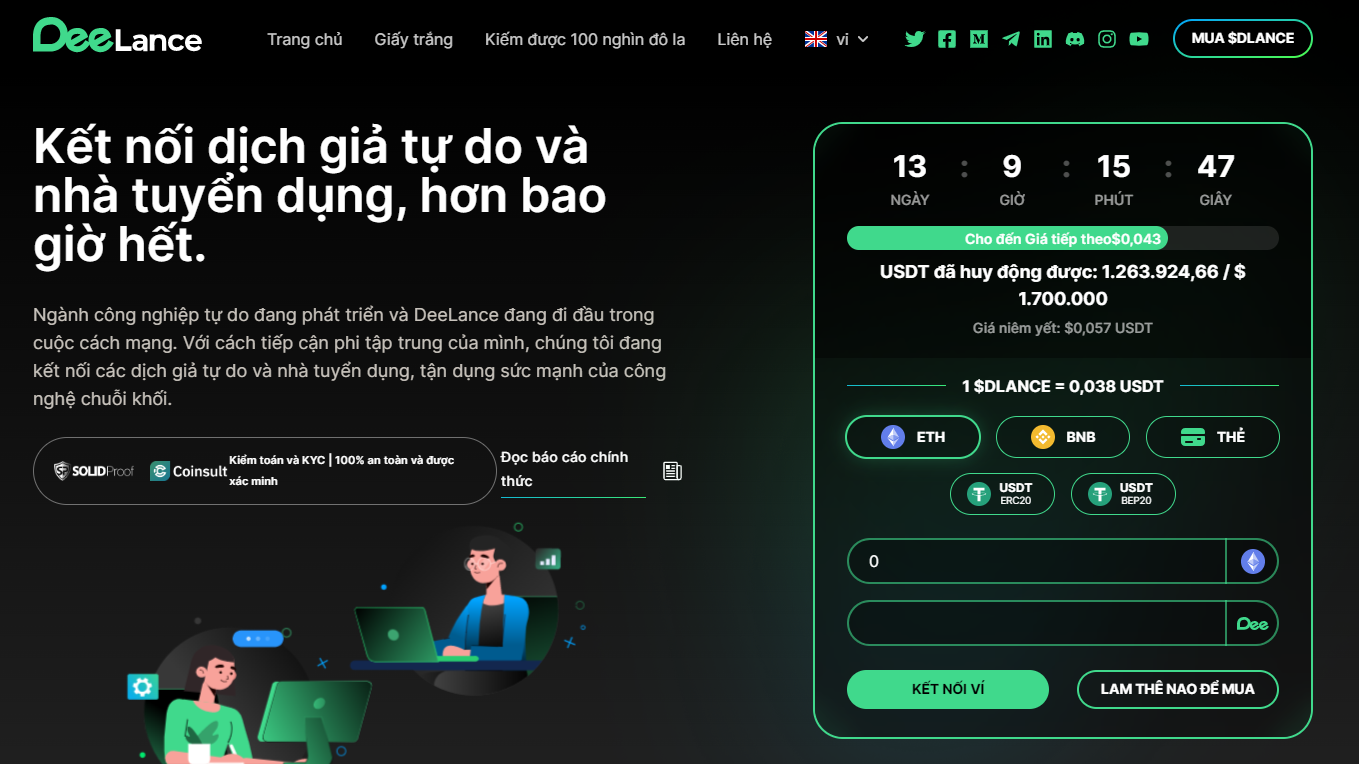The image size is (1359, 764).
Task: Click the presale progress bar
Action: (x=1063, y=238)
